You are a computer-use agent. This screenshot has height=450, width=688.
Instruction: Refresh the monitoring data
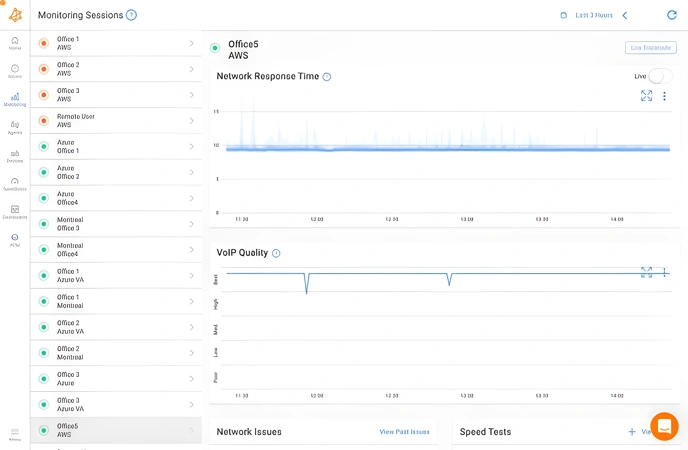(x=672, y=15)
